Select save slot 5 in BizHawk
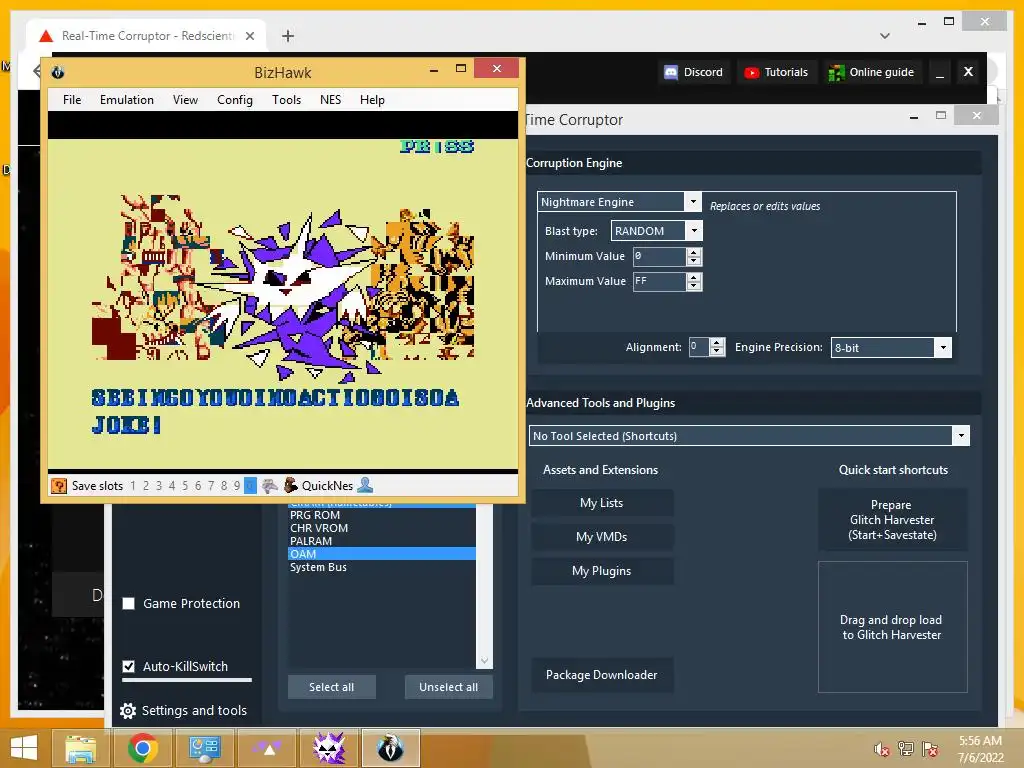The height and width of the screenshot is (768, 1024). (x=185, y=486)
